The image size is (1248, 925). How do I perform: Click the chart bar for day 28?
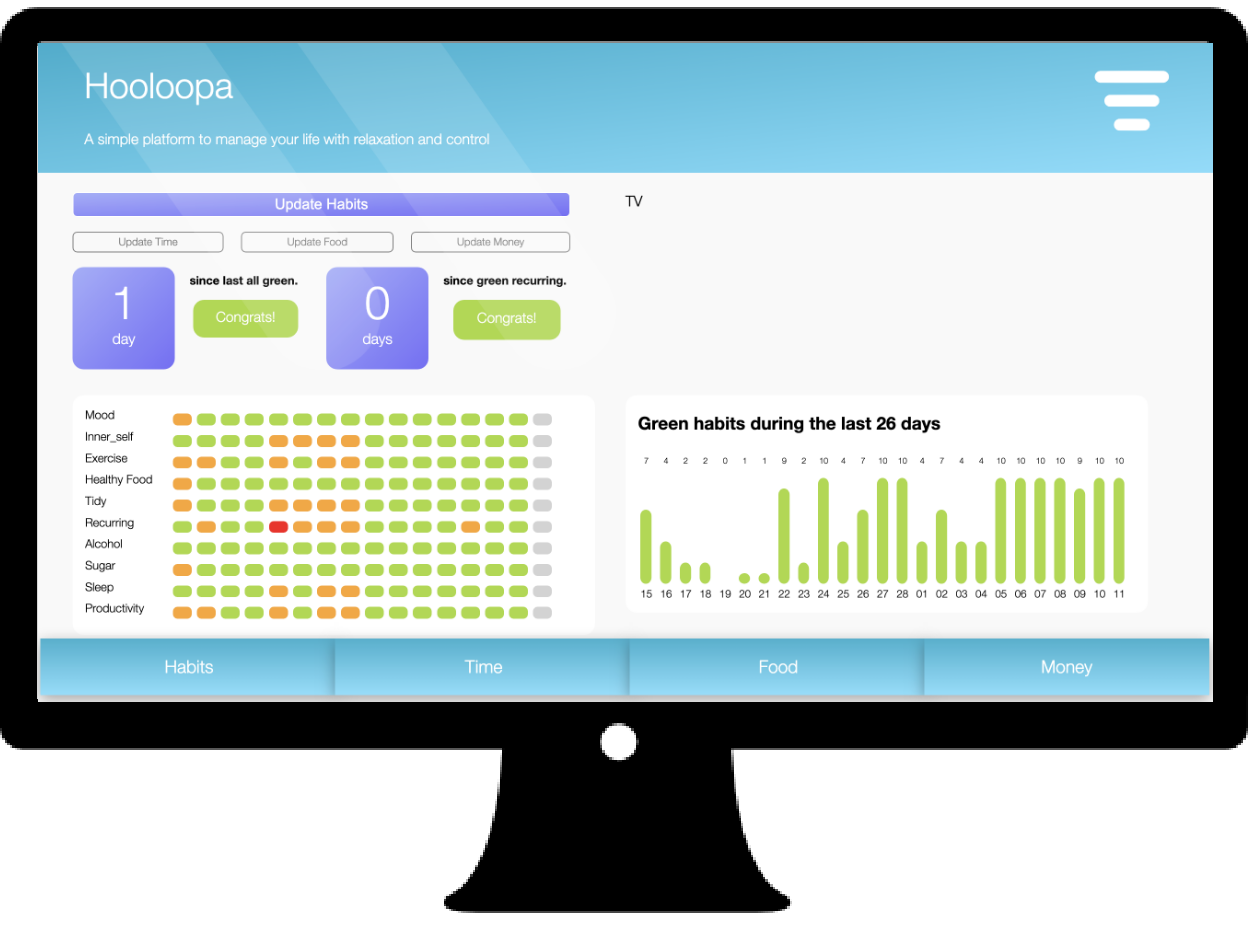pos(902,531)
